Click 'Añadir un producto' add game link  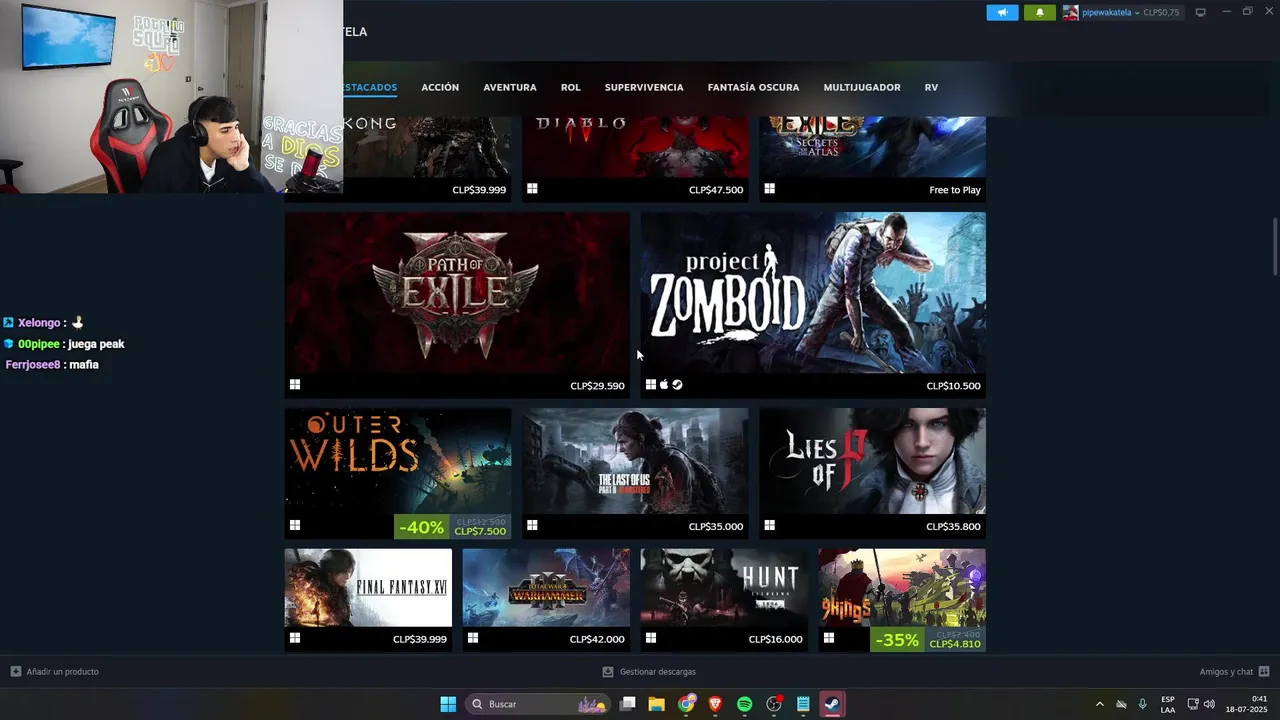(x=55, y=672)
